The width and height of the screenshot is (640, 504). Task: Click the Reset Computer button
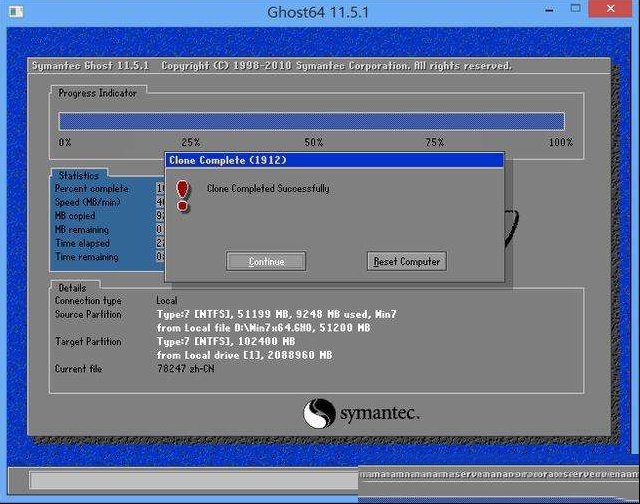click(x=407, y=261)
